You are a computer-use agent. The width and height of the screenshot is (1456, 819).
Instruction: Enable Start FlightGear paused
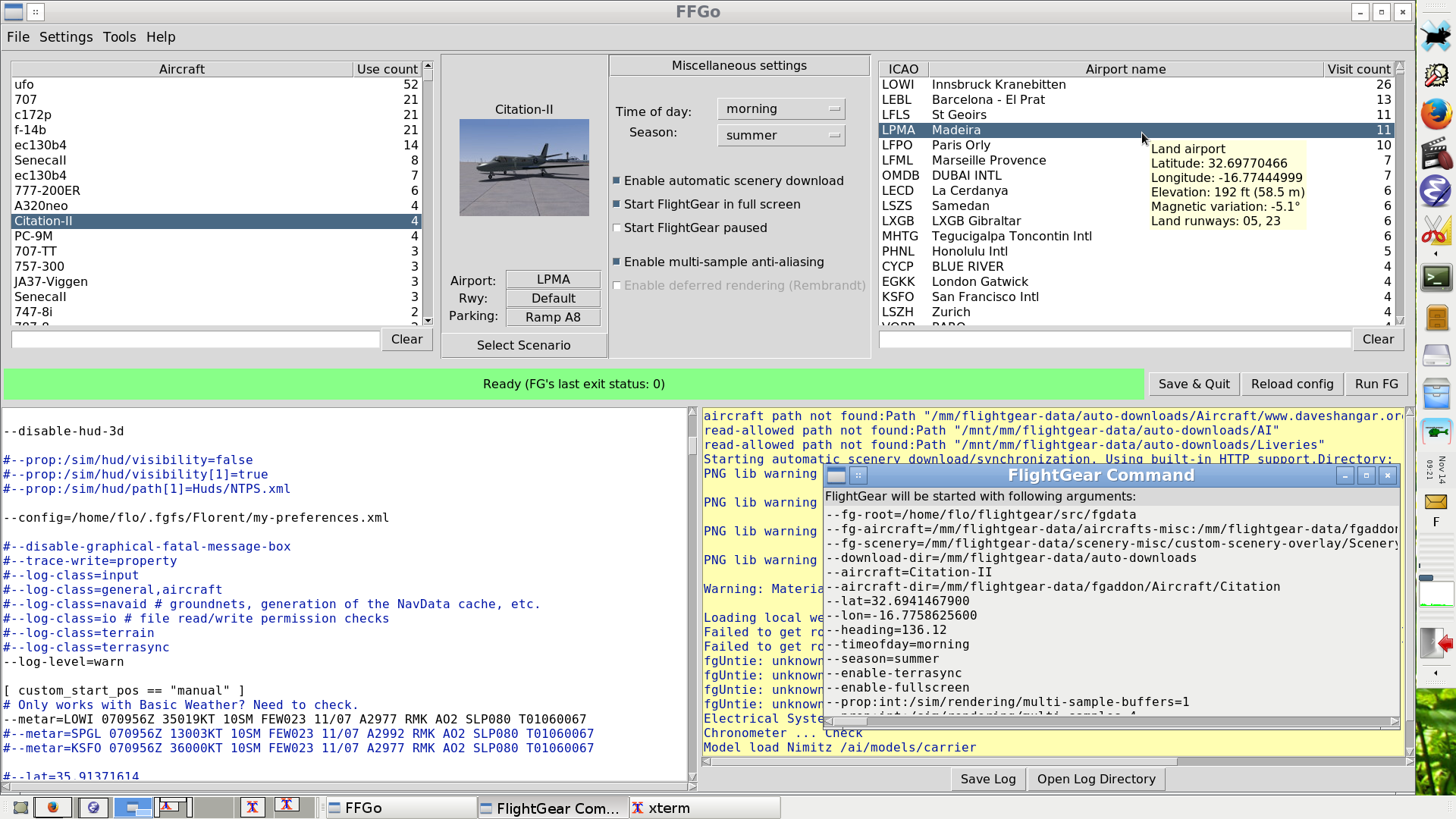(617, 227)
